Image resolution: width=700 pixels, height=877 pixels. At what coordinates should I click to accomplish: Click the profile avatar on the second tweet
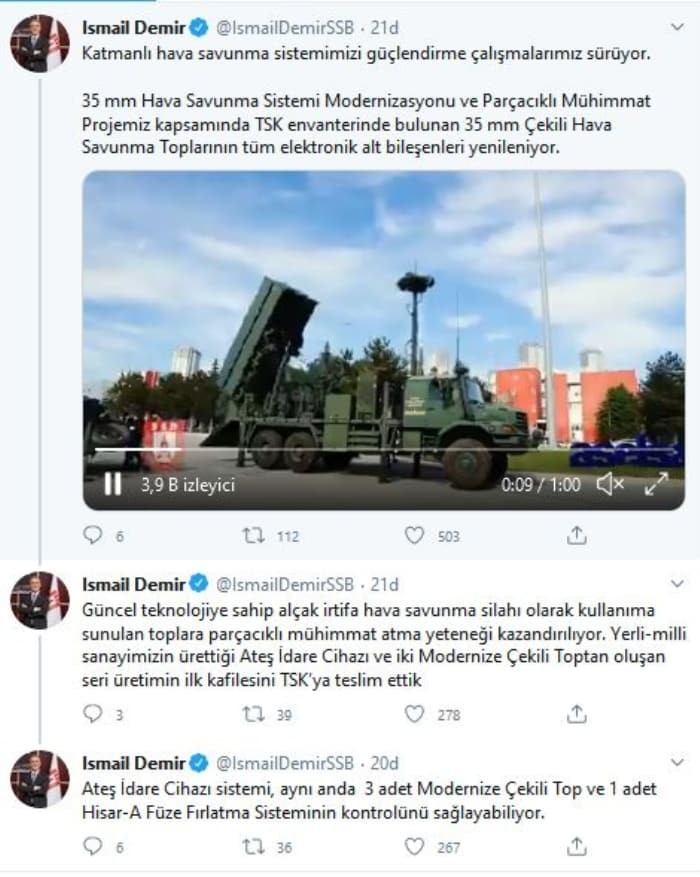(x=40, y=600)
